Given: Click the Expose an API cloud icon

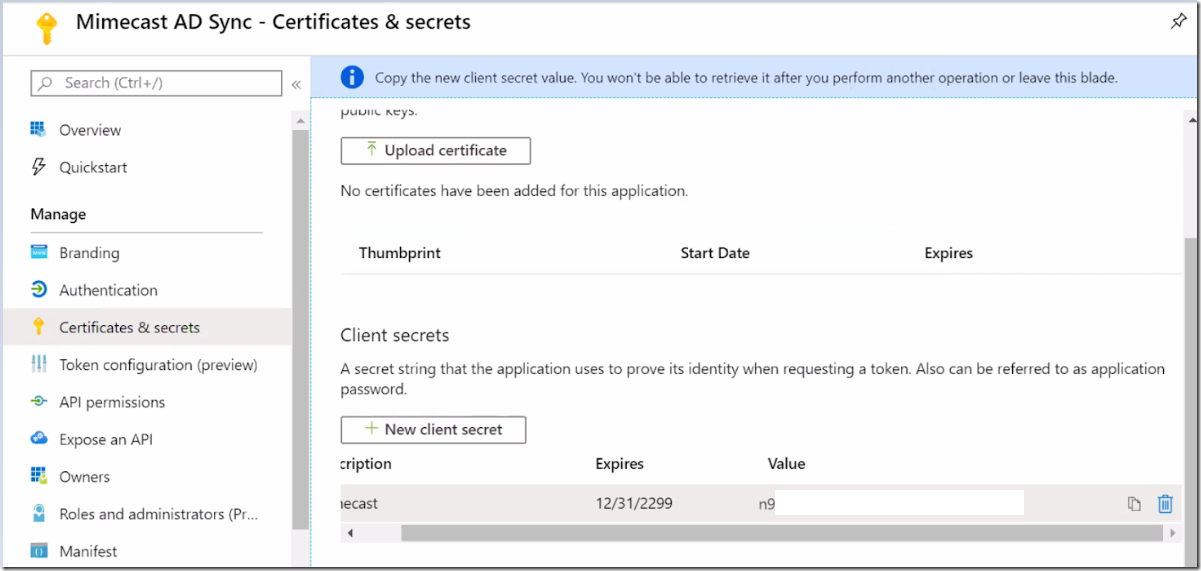Looking at the screenshot, I should tap(39, 439).
